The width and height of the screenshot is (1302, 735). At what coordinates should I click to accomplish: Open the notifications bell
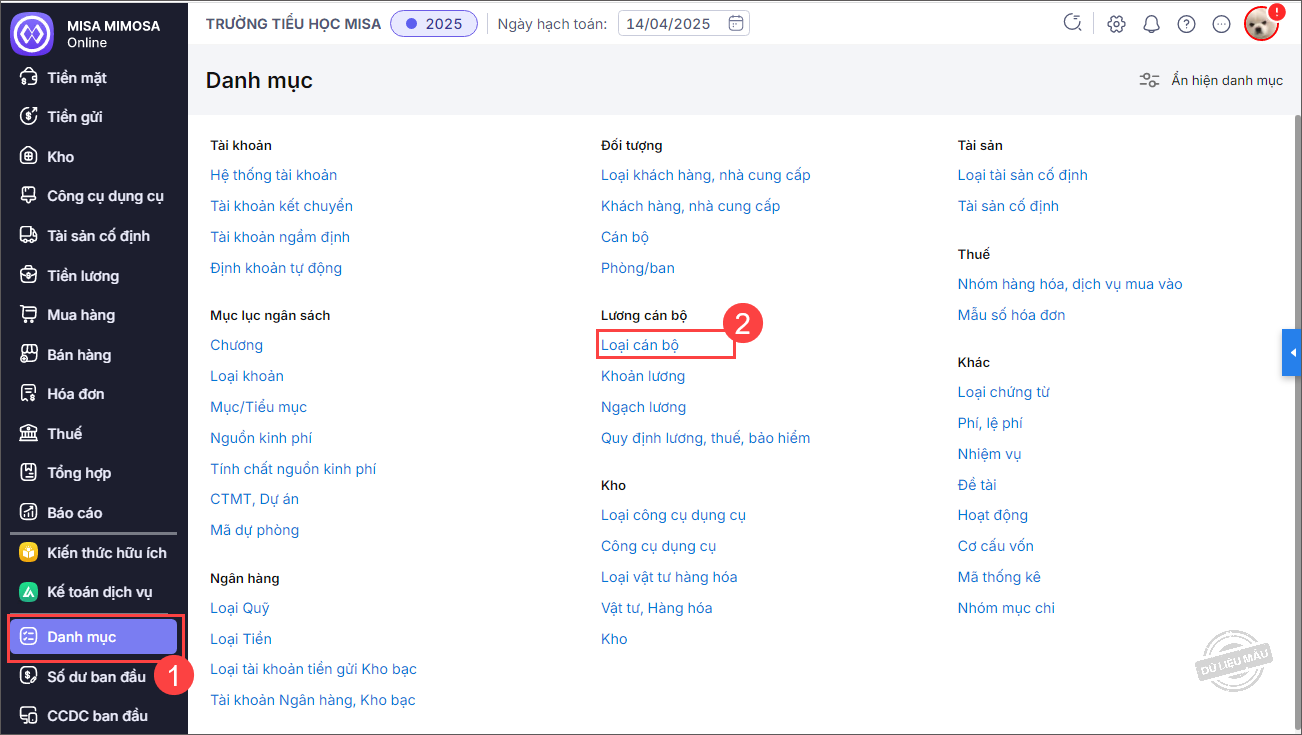tap(1151, 24)
